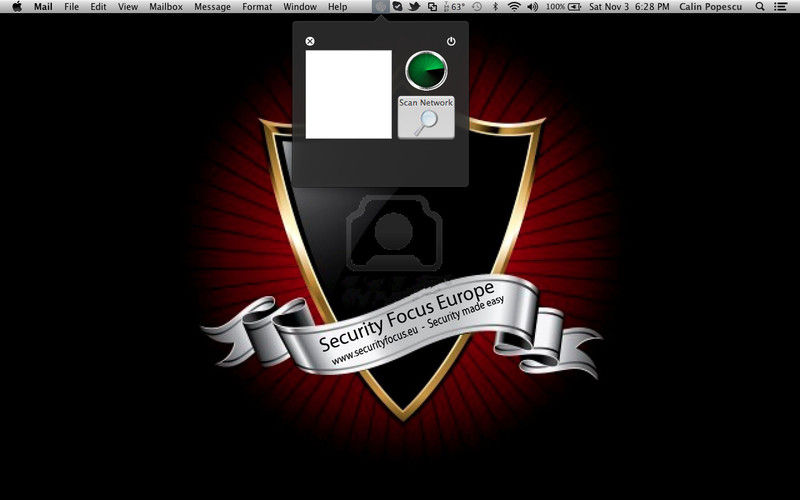Click the checkmark badge icon beside Twitter
800x500 pixels.
tap(397, 7)
